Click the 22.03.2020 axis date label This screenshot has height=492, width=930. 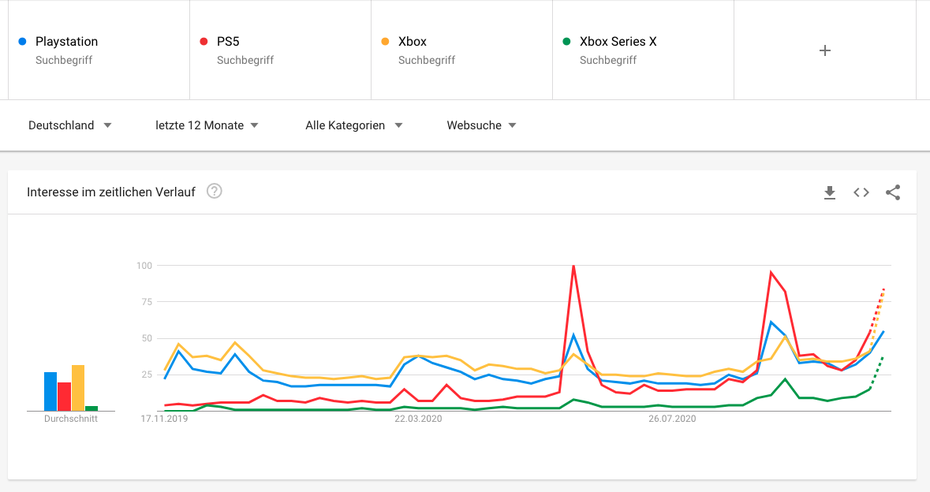tap(418, 418)
